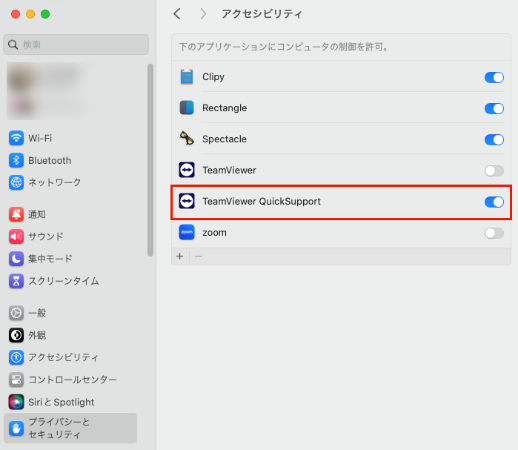Go back with the left chevron
The image size is (518, 450).
pos(177,14)
